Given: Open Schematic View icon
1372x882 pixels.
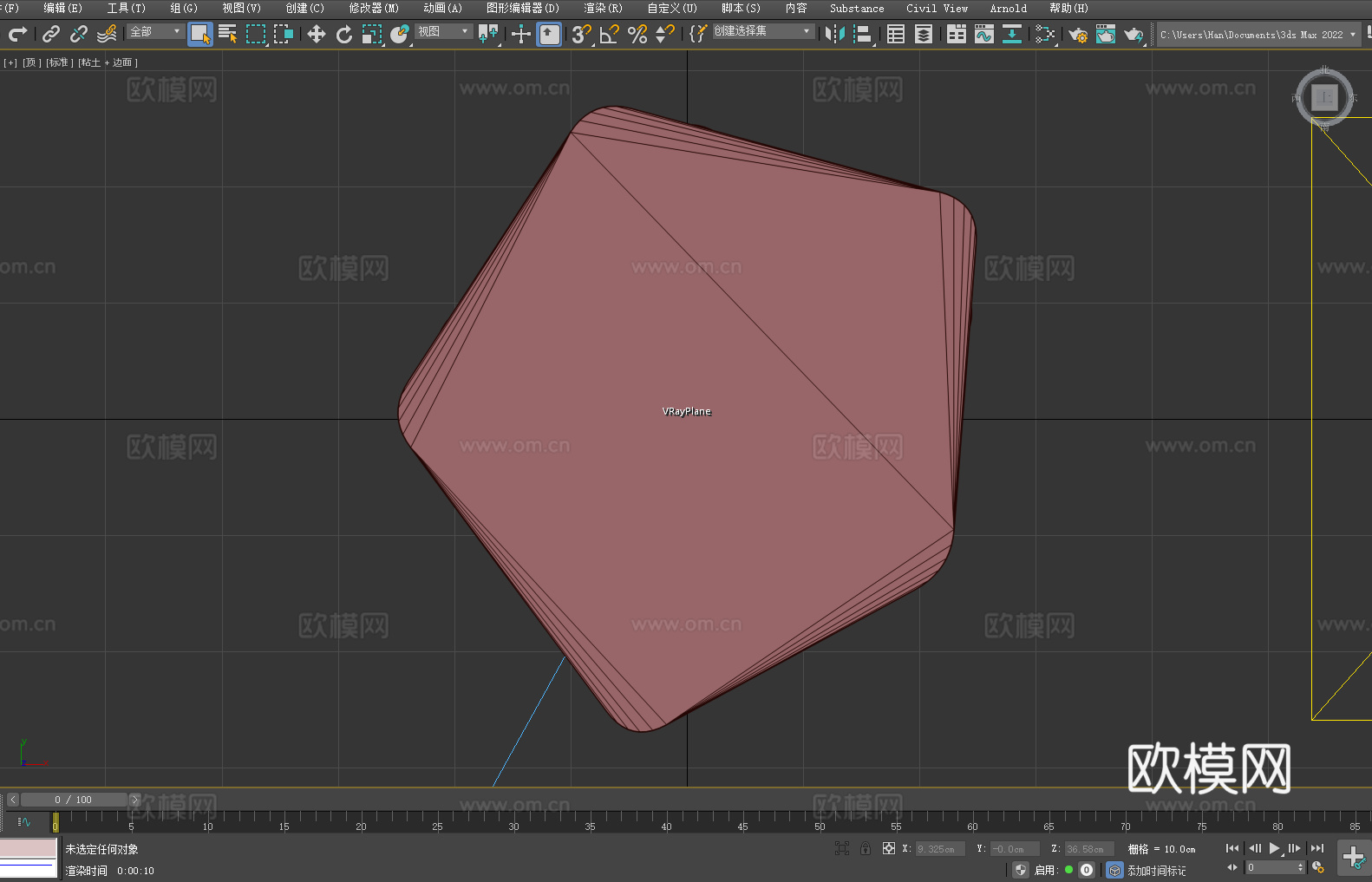Looking at the screenshot, I should [1012, 34].
